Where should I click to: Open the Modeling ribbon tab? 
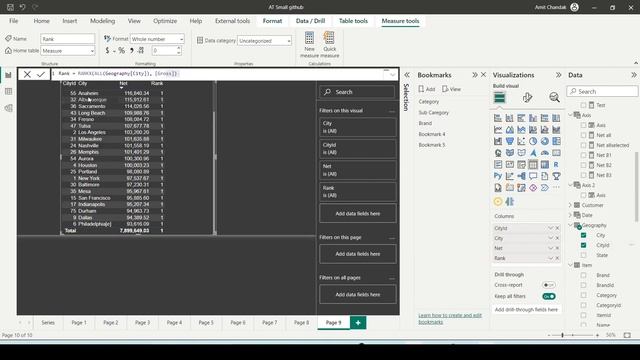point(102,21)
